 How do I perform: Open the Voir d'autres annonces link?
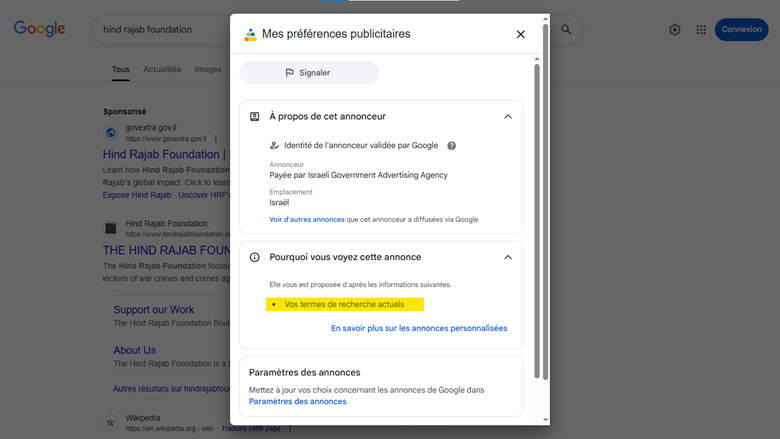(307, 219)
